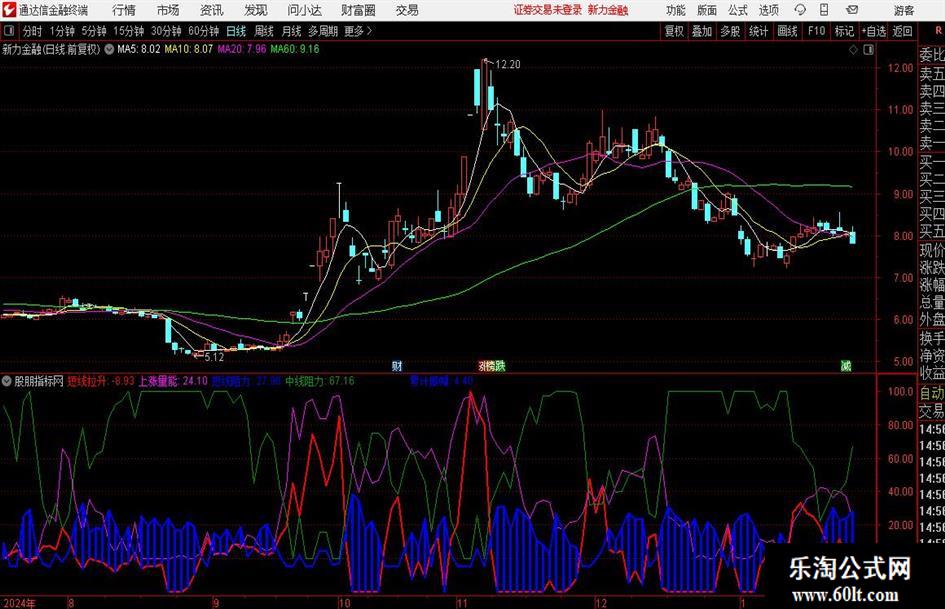The height and width of the screenshot is (609, 945).
Task: Open the mobile phone icon
Action: coord(824,10)
